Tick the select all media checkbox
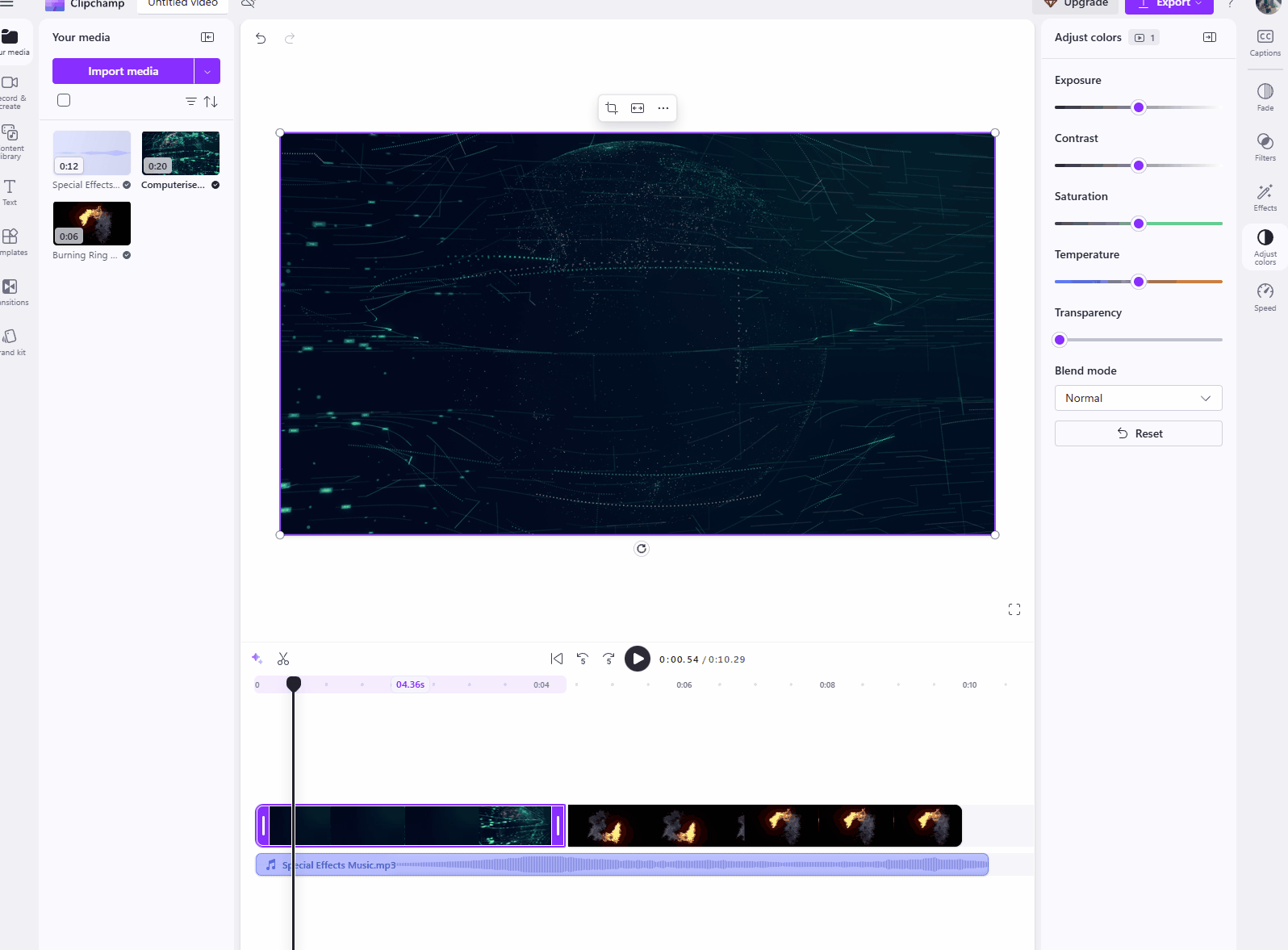Viewport: 1288px width, 950px height. (64, 101)
